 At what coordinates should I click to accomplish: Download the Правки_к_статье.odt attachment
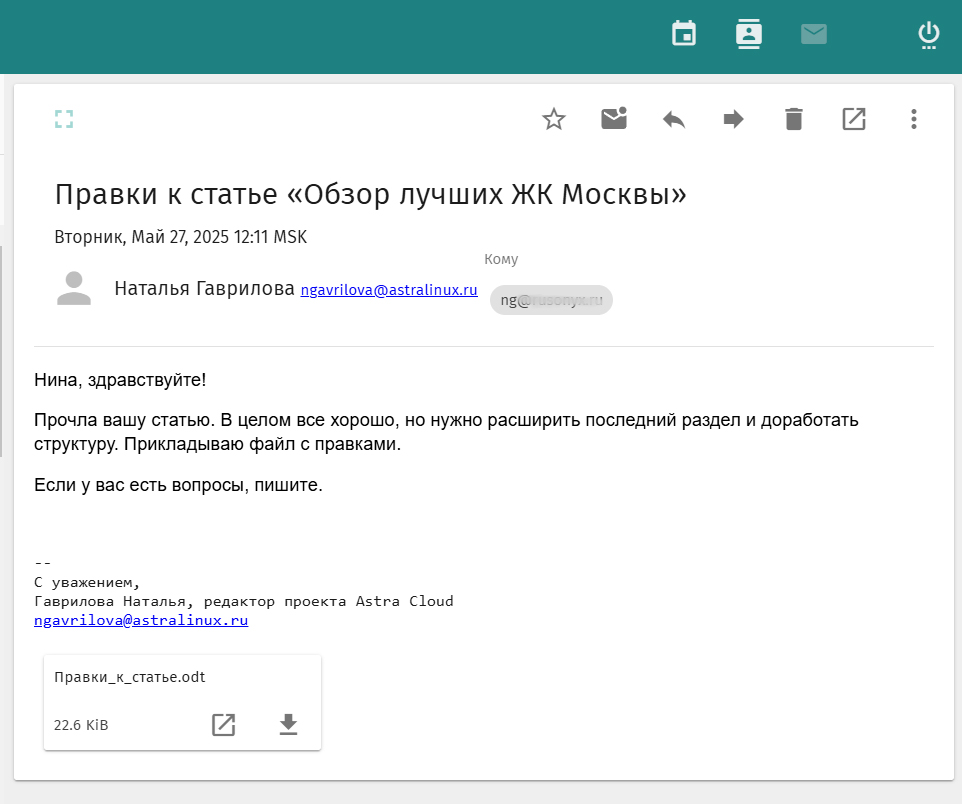(288, 725)
